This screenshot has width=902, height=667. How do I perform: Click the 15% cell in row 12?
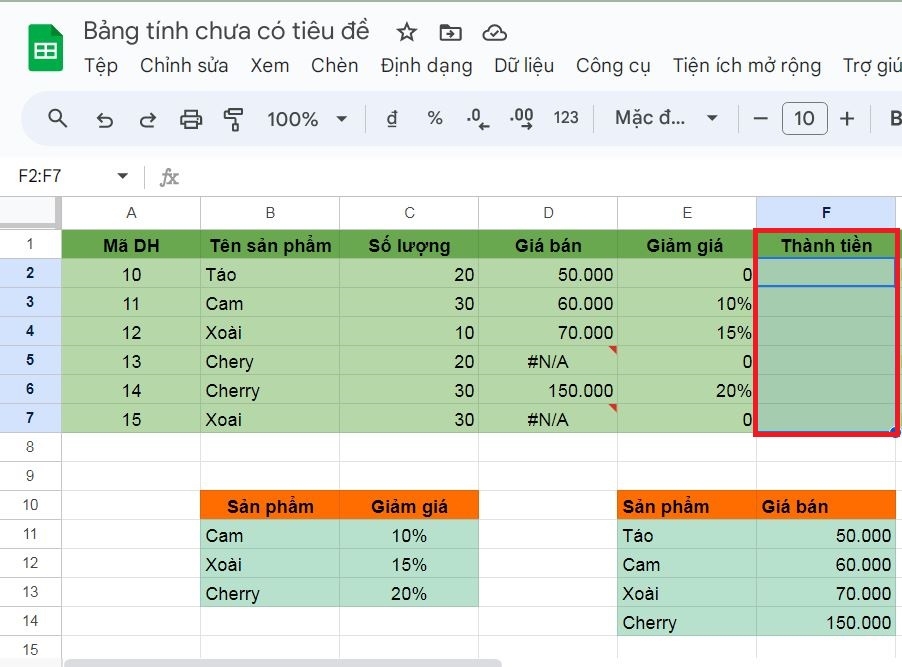[409, 564]
